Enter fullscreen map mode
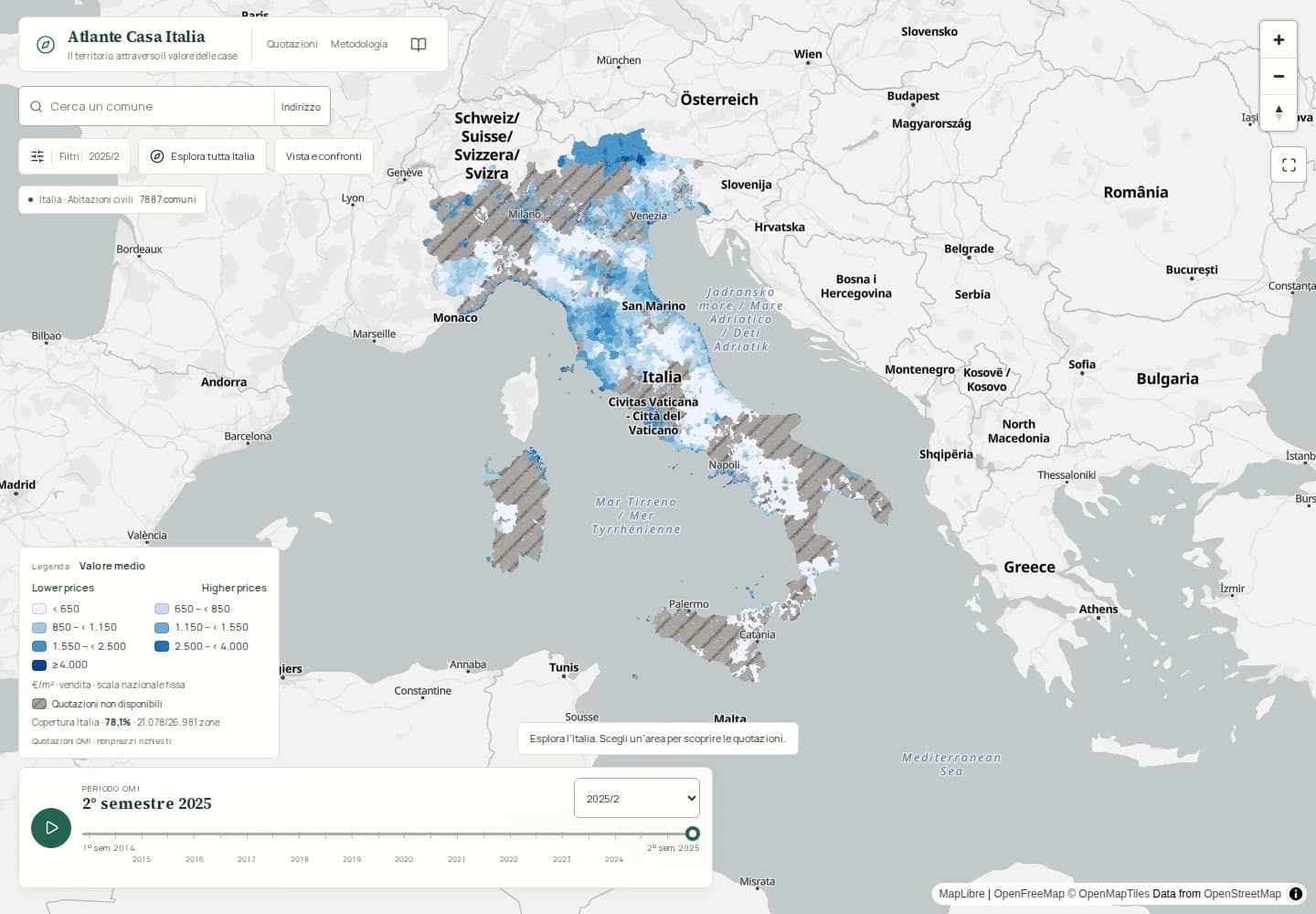 (1289, 165)
